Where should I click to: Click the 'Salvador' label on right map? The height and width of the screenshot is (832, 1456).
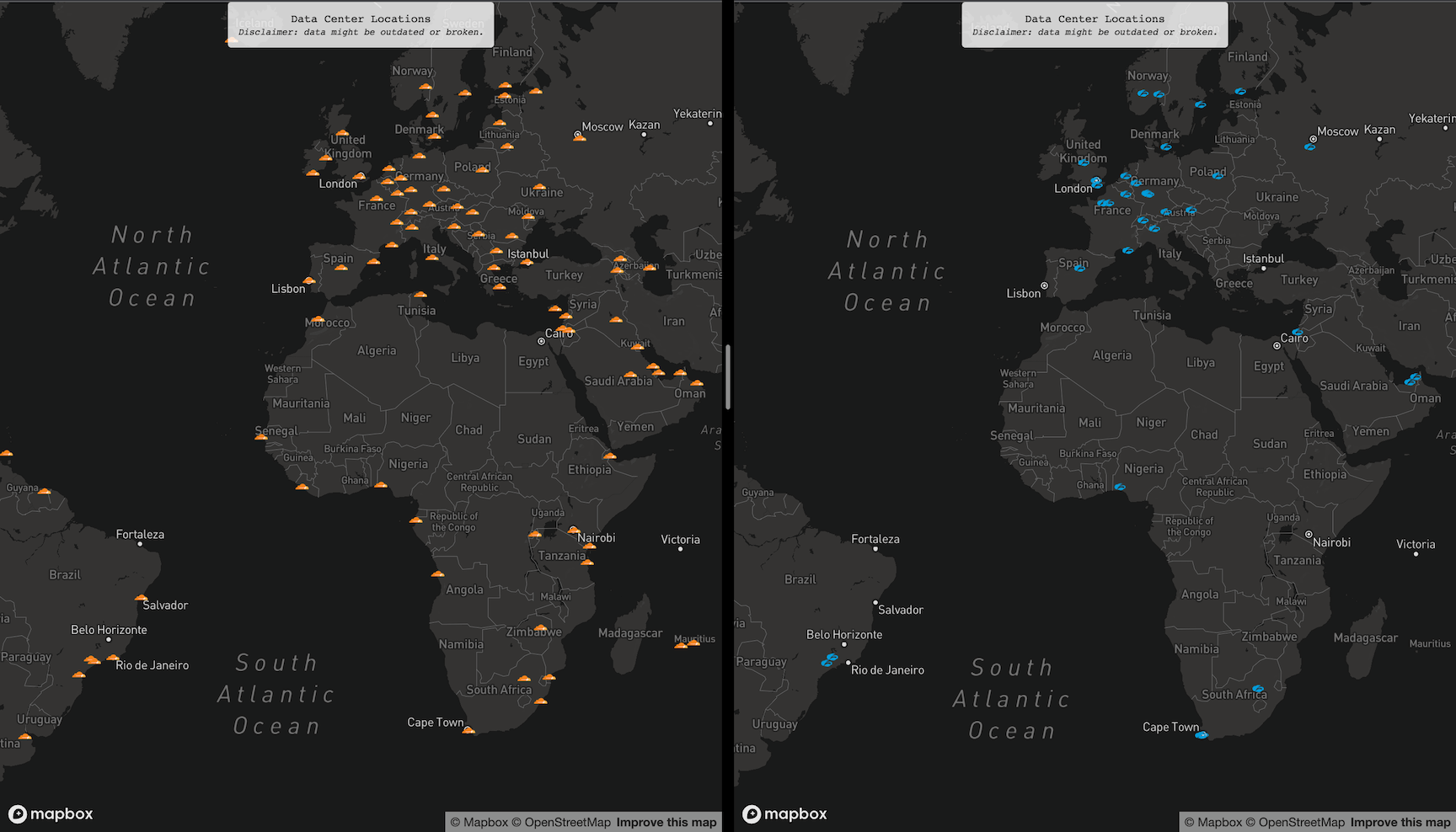(901, 610)
